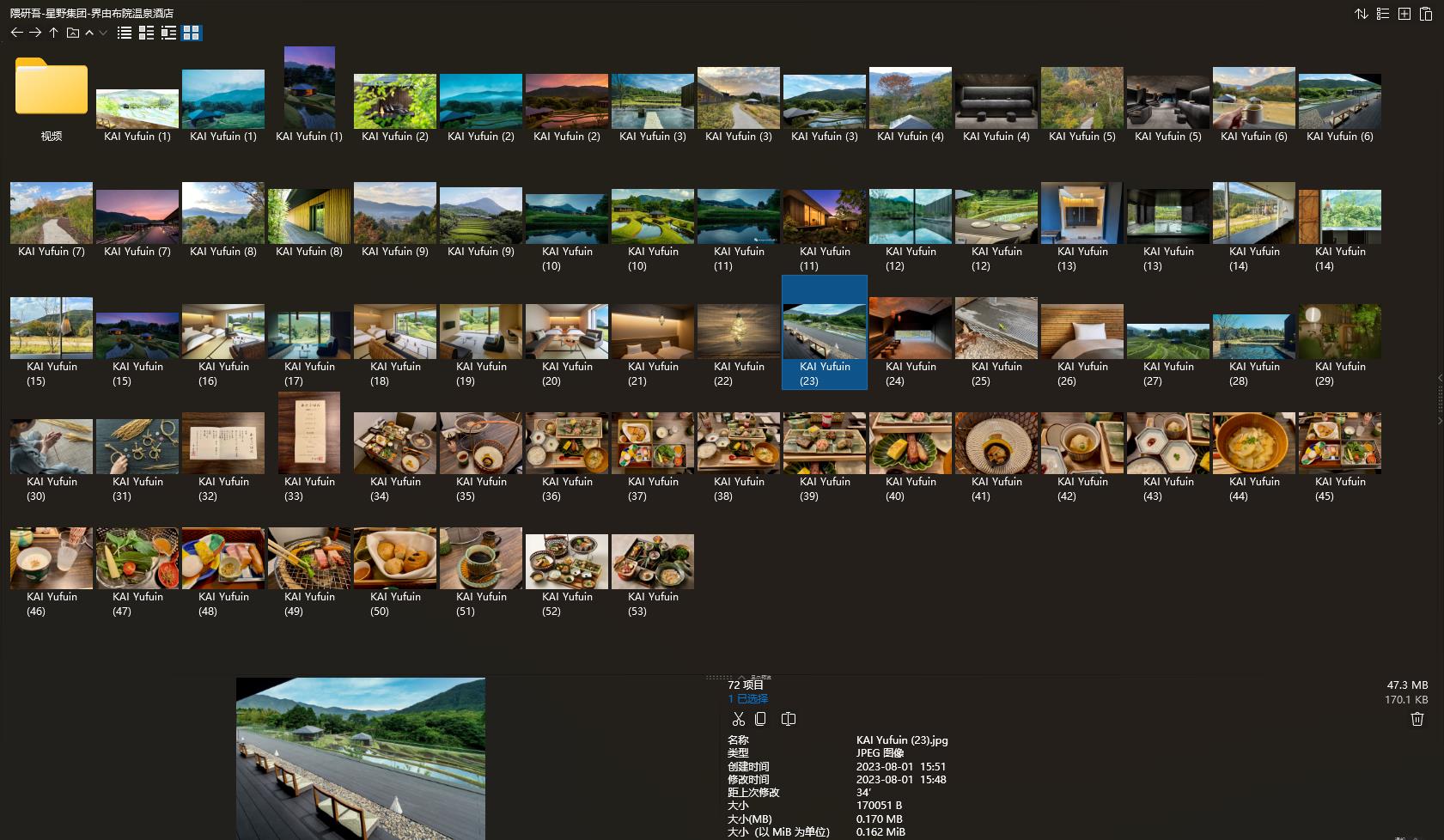This screenshot has height=840, width=1444.
Task: Rename the selected file via rename icon
Action: [788, 719]
